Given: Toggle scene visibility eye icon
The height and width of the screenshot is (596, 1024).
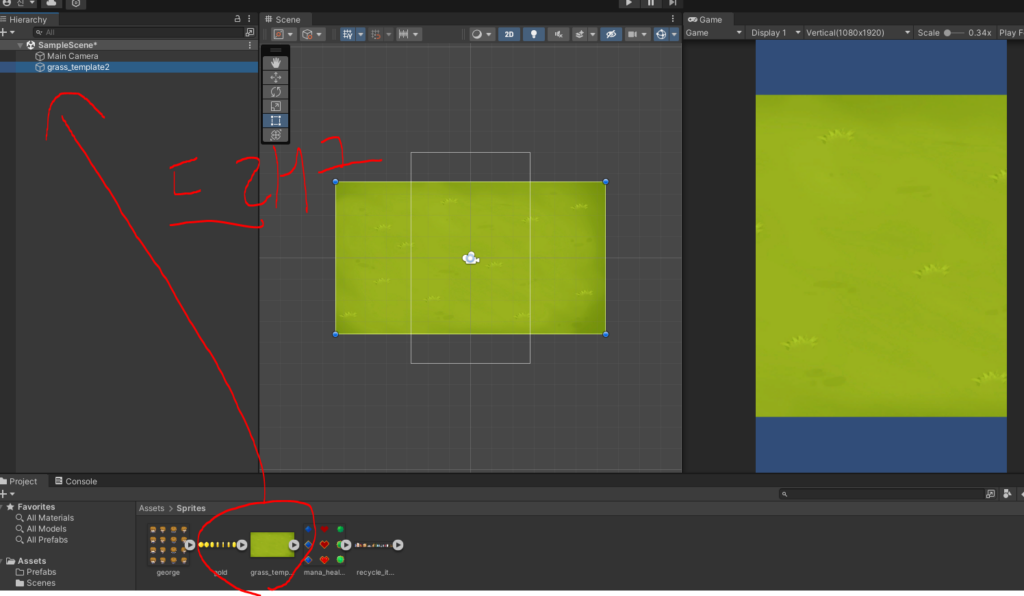Looking at the screenshot, I should tap(610, 34).
